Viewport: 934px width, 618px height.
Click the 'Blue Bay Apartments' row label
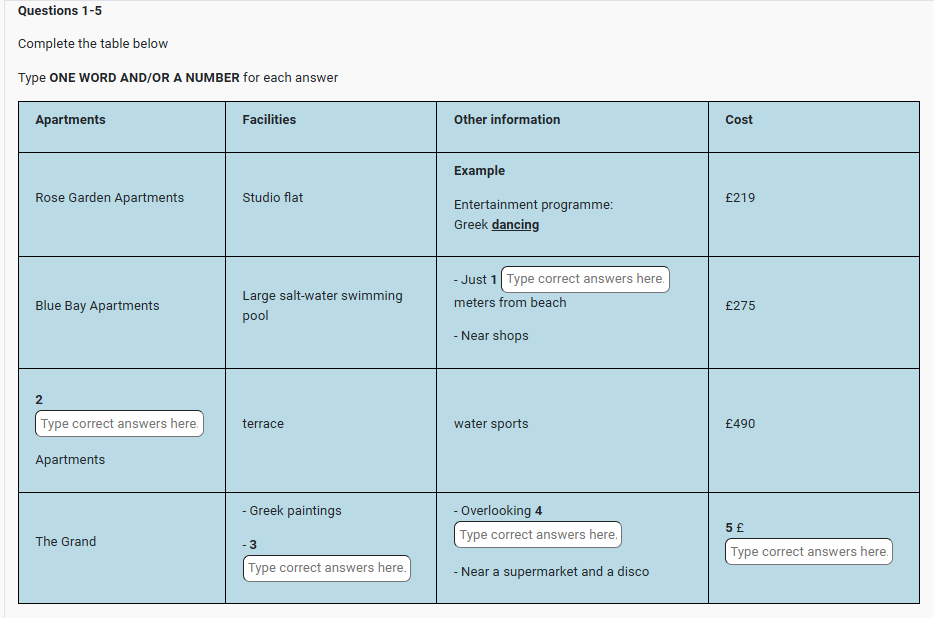pyautogui.click(x=97, y=306)
